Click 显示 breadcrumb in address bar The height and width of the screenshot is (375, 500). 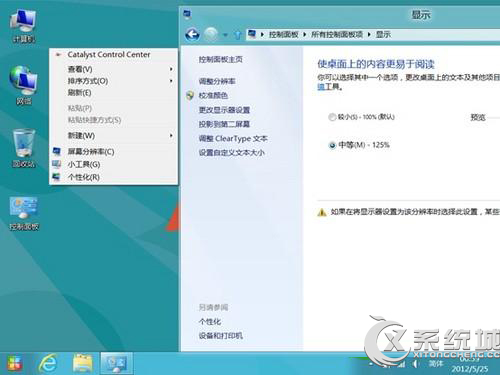pyautogui.click(x=383, y=34)
